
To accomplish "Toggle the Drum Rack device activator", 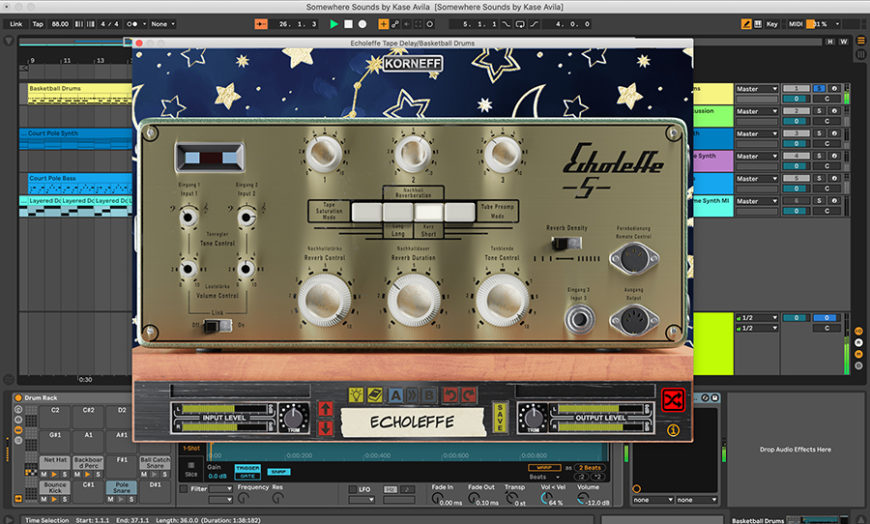I will click(18, 398).
